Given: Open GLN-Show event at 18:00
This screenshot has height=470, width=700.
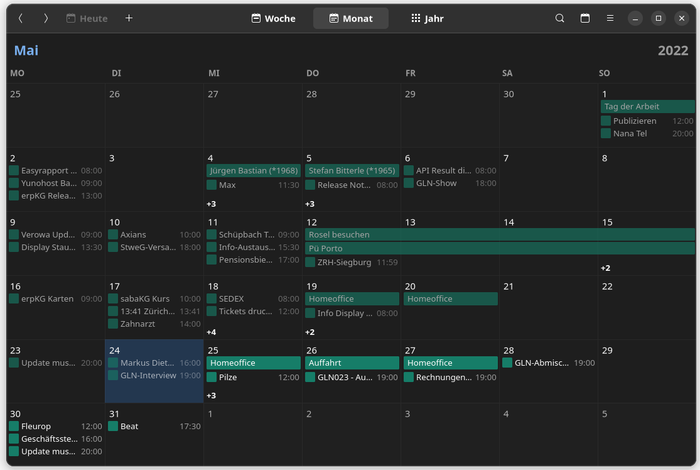Looking at the screenshot, I should point(450,183).
